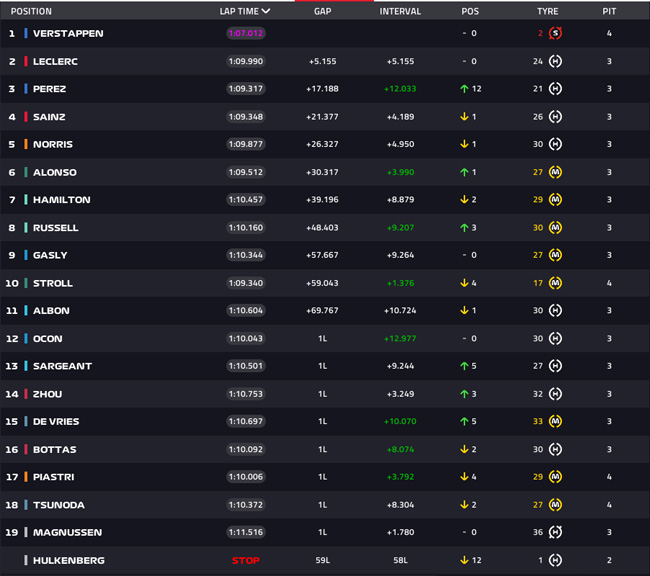Click the medium tyre icon for Hamilton
The height and width of the screenshot is (576, 650).
pyautogui.click(x=555, y=200)
